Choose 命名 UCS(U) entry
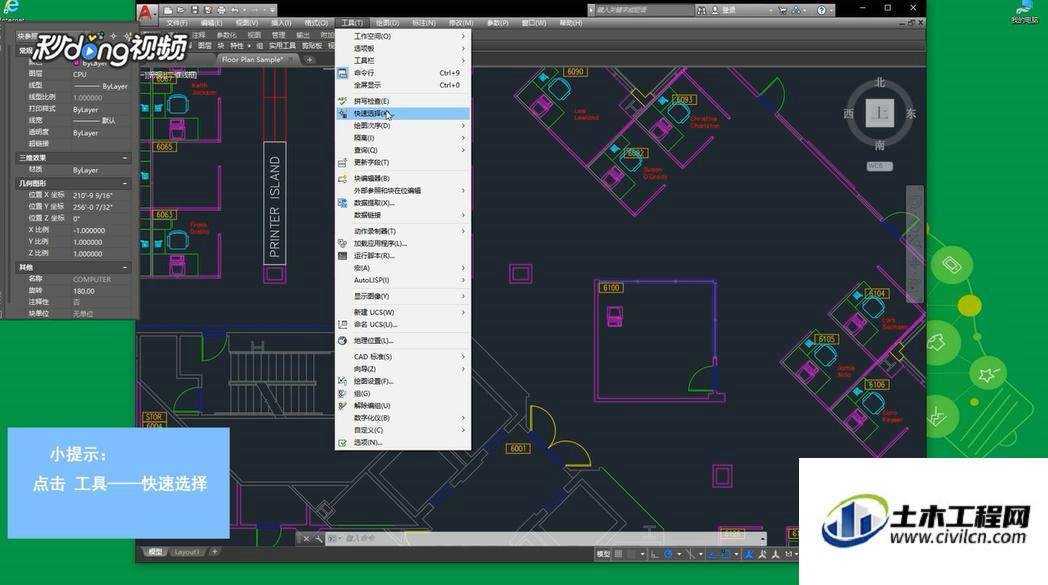 [x=403, y=324]
